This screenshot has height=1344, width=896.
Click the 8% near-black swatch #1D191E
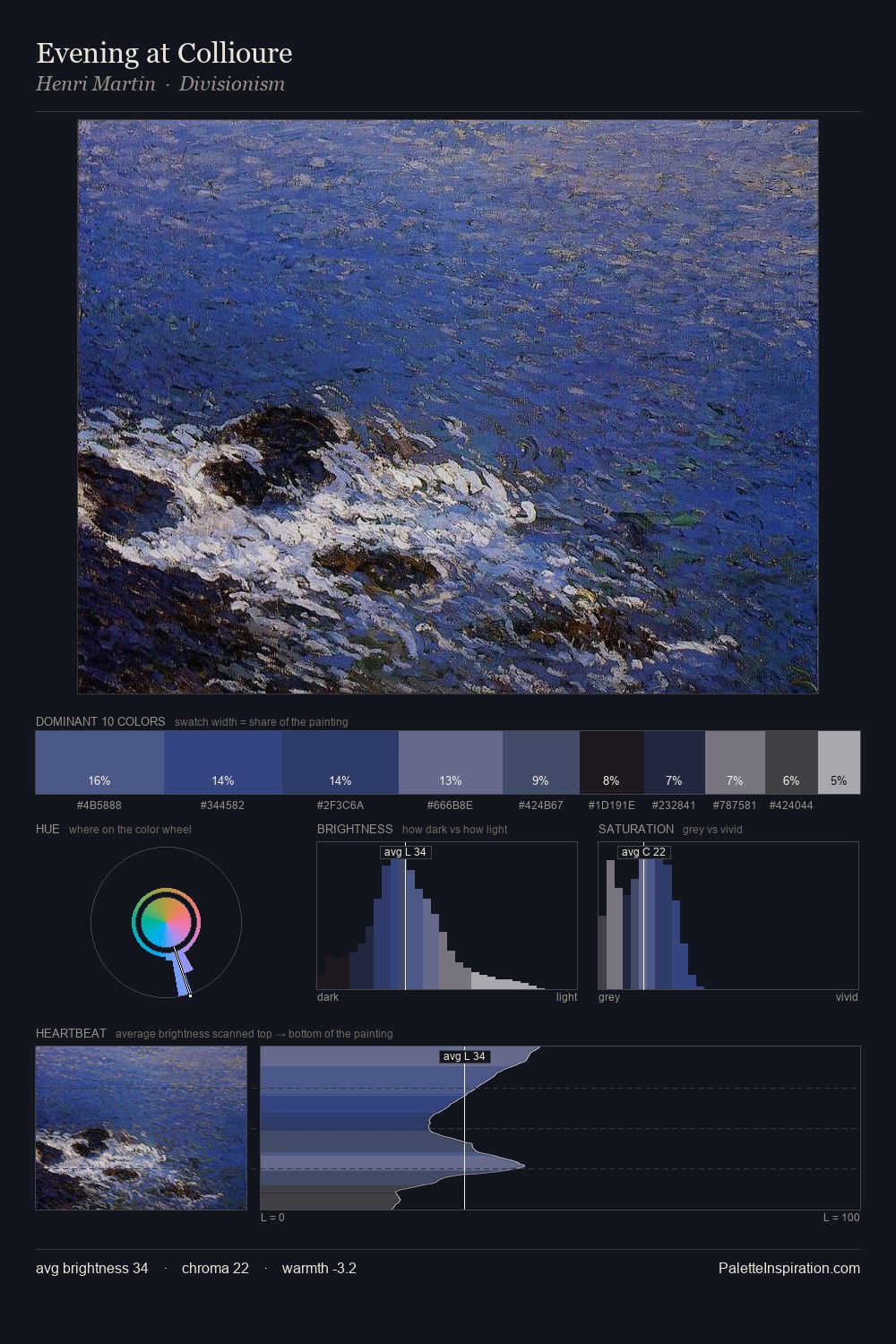(612, 762)
